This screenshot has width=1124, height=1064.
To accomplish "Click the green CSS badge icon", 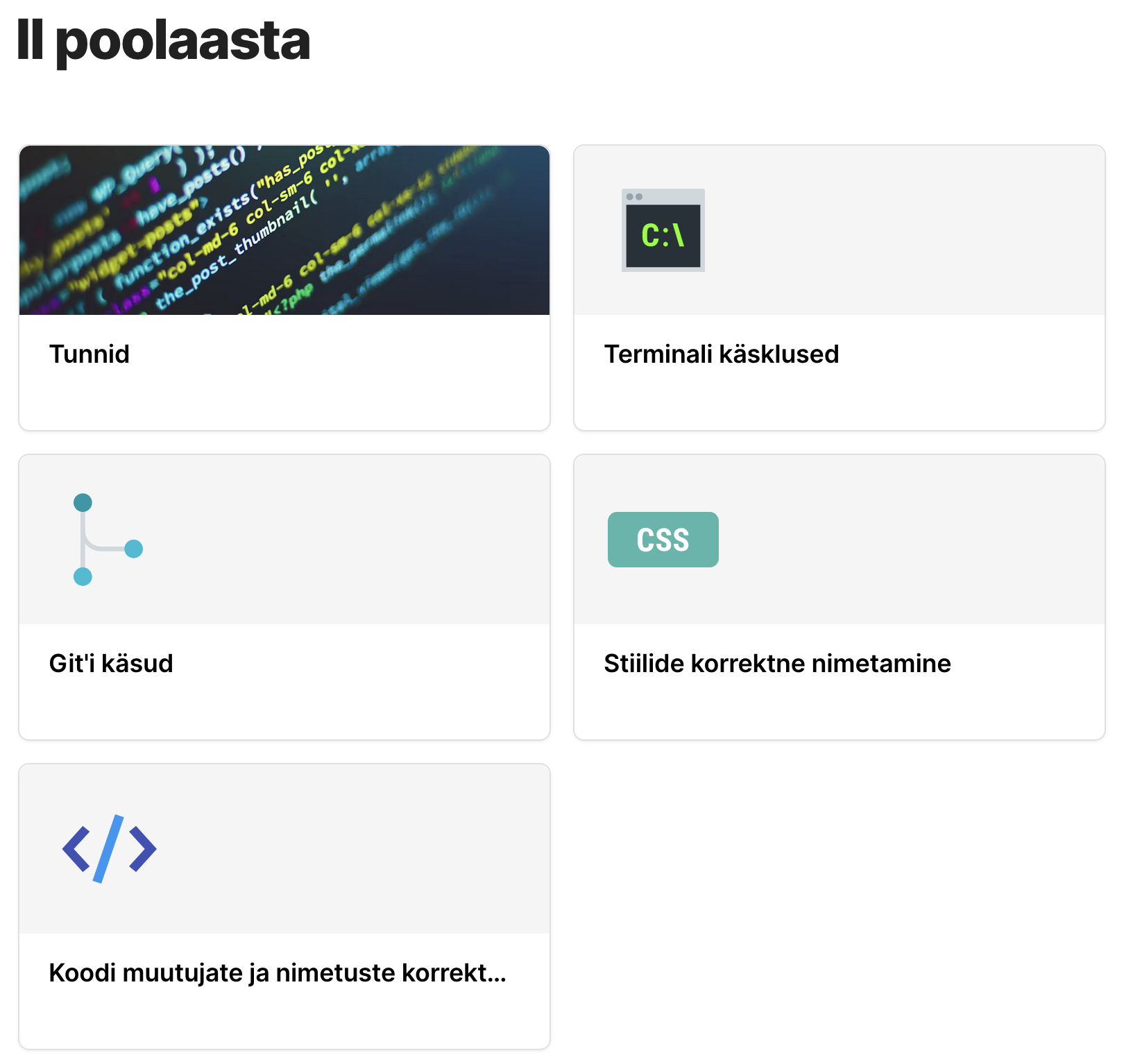I will [663, 540].
